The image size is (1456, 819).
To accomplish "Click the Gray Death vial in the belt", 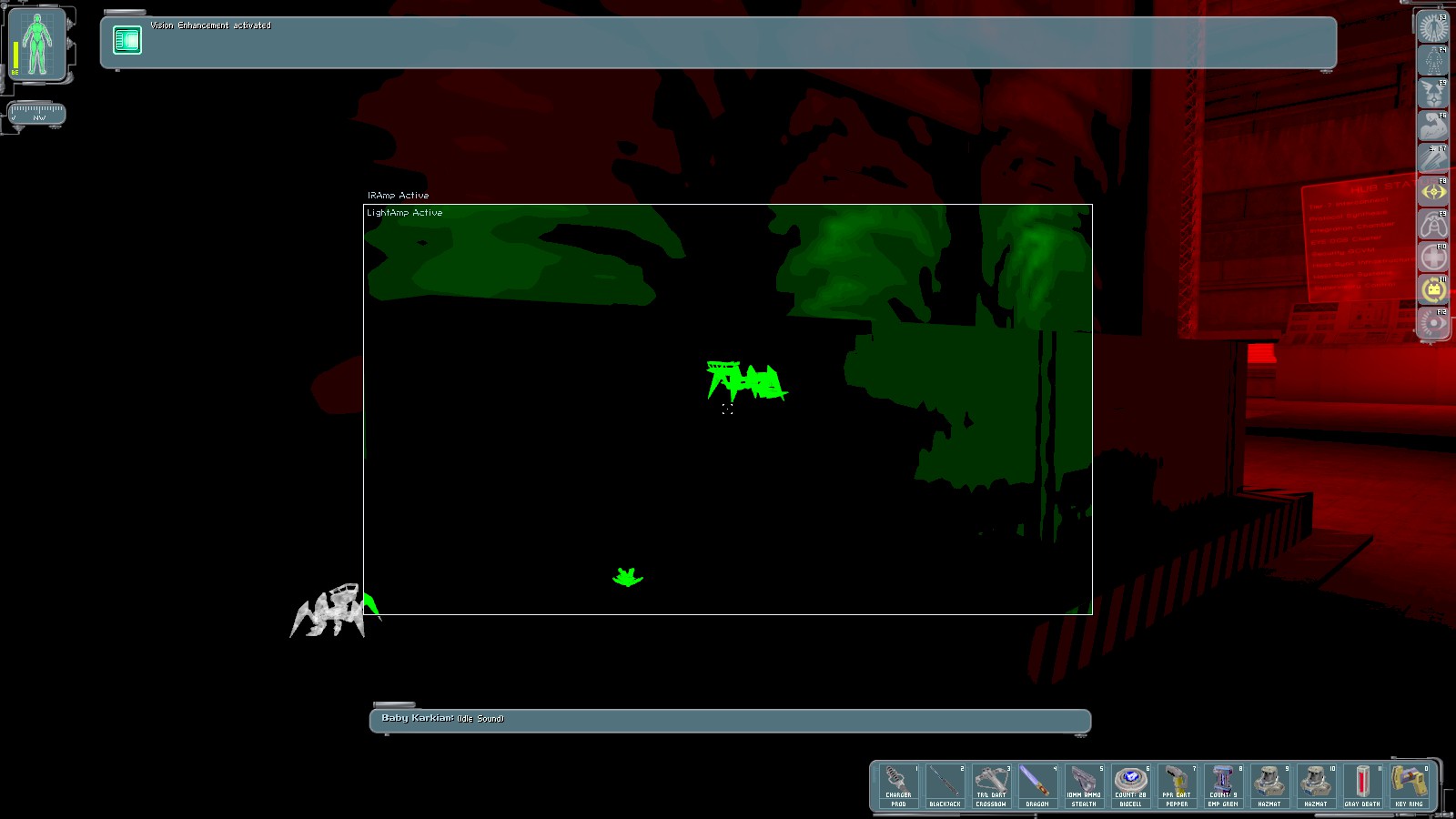I will 1363,786.
